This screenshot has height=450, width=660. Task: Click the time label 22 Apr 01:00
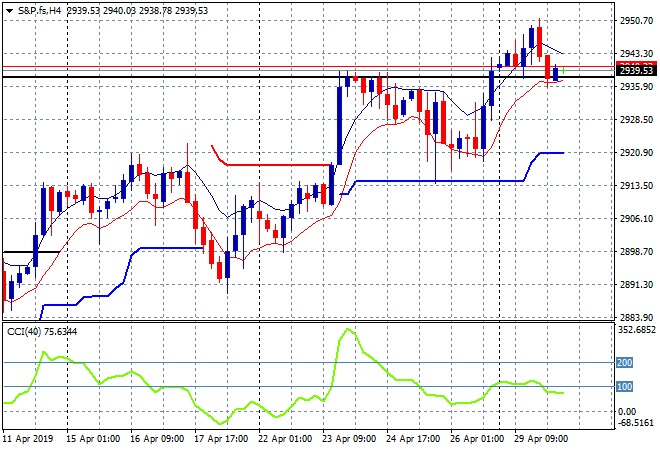(x=285, y=439)
